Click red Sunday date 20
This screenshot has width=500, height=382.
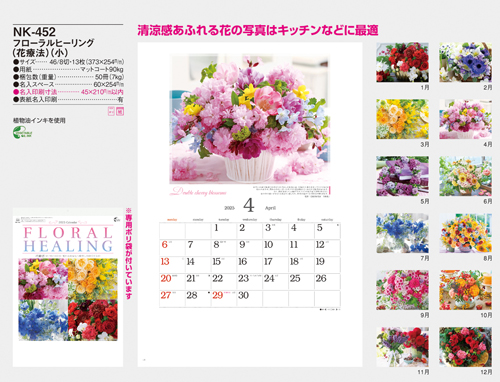(x=166, y=278)
